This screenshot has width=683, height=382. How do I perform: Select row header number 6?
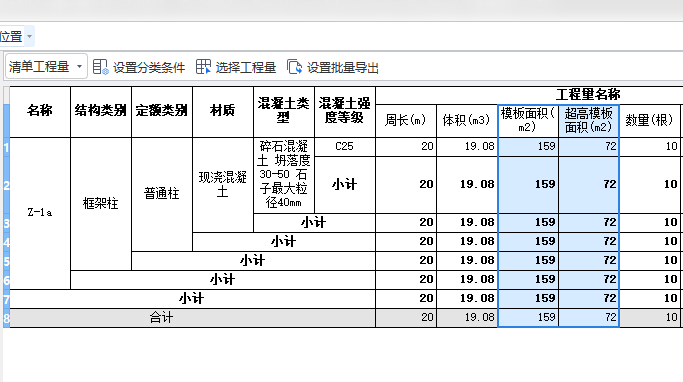[7, 280]
